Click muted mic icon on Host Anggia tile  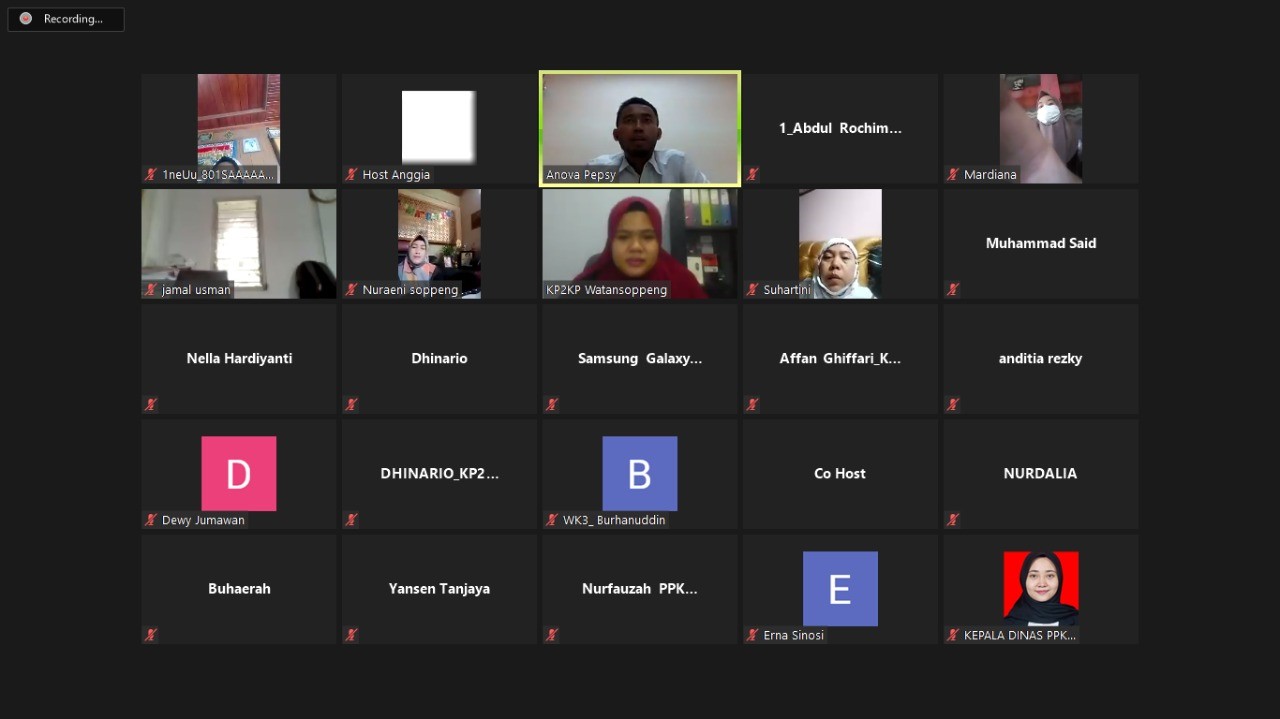point(352,175)
